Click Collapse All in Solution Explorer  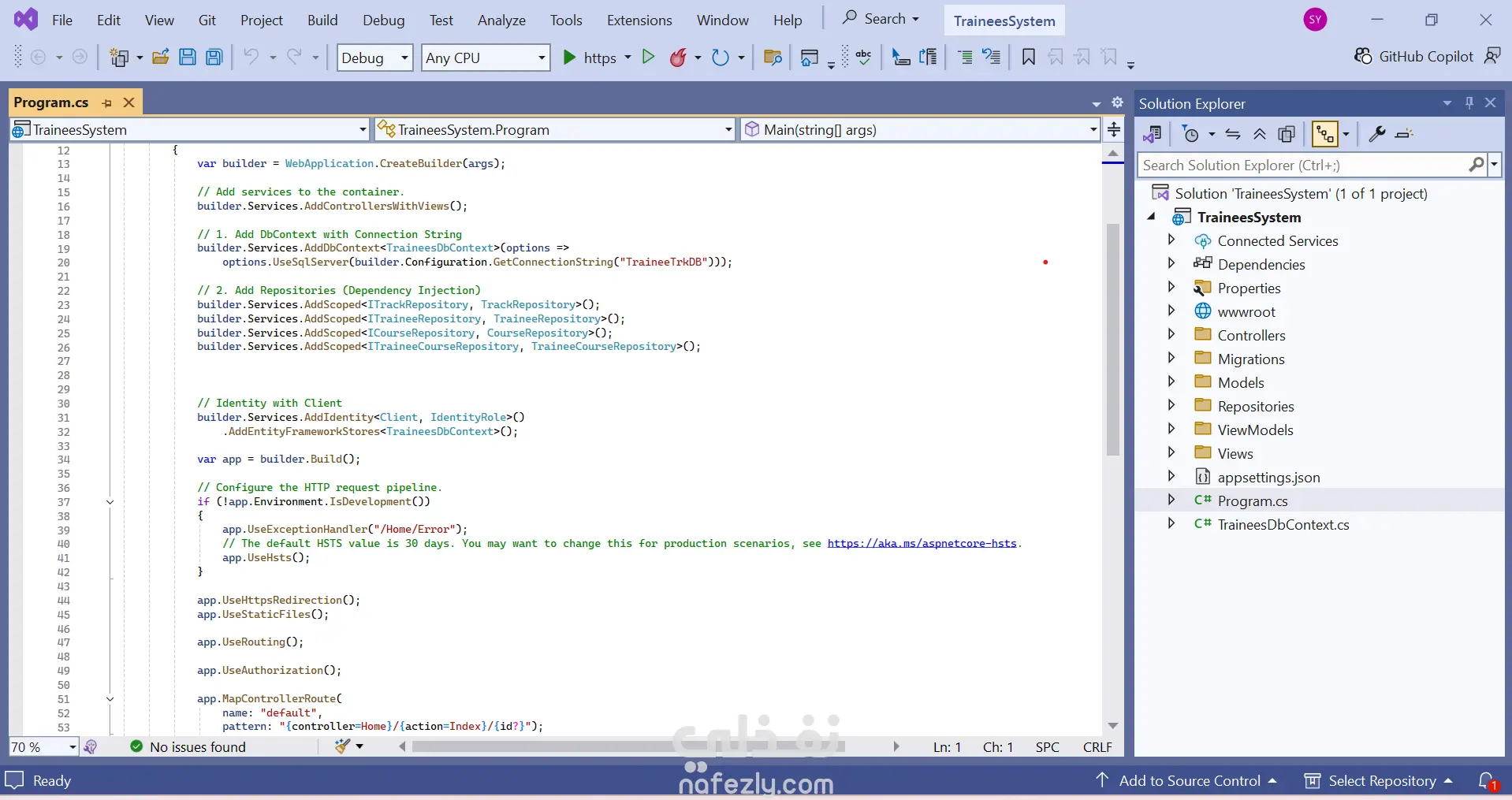coord(1260,135)
